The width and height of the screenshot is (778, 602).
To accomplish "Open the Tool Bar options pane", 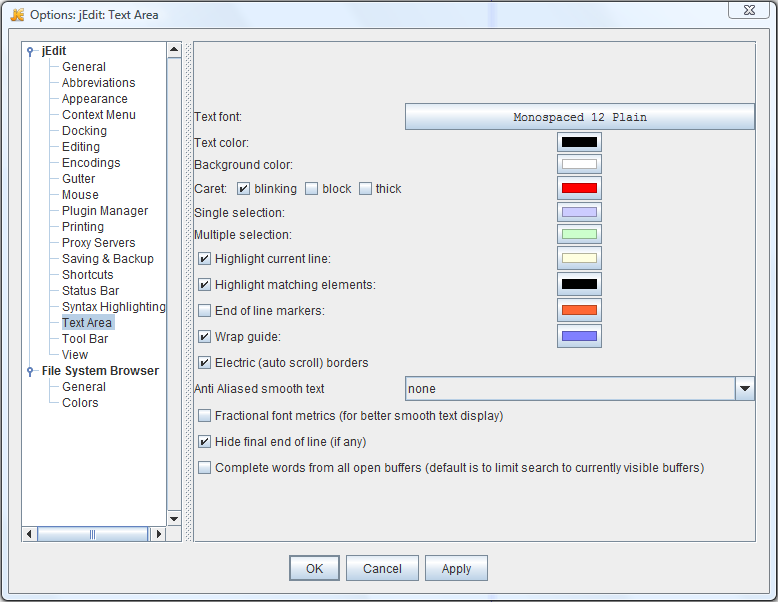I will [x=85, y=338].
